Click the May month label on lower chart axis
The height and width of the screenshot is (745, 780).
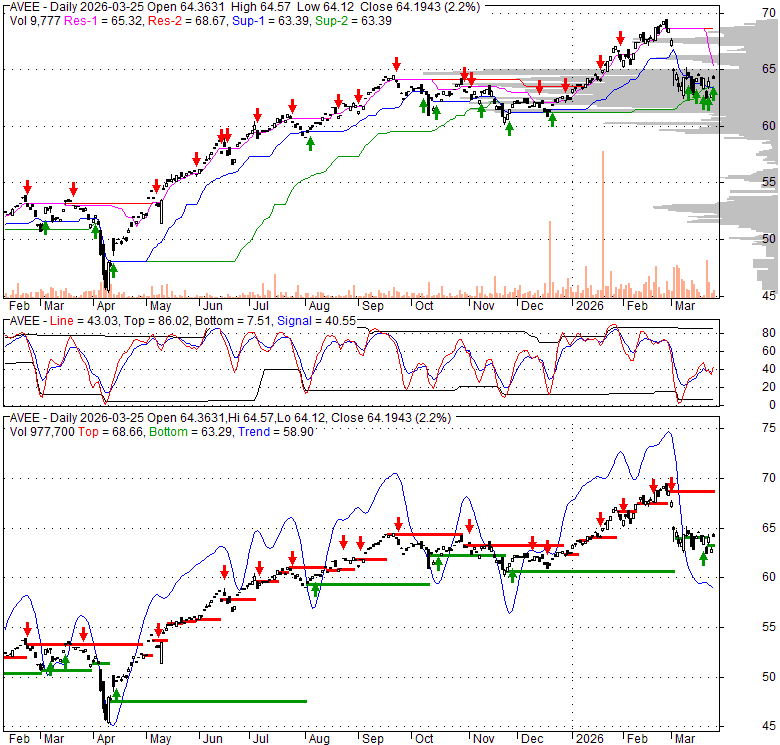[160, 739]
